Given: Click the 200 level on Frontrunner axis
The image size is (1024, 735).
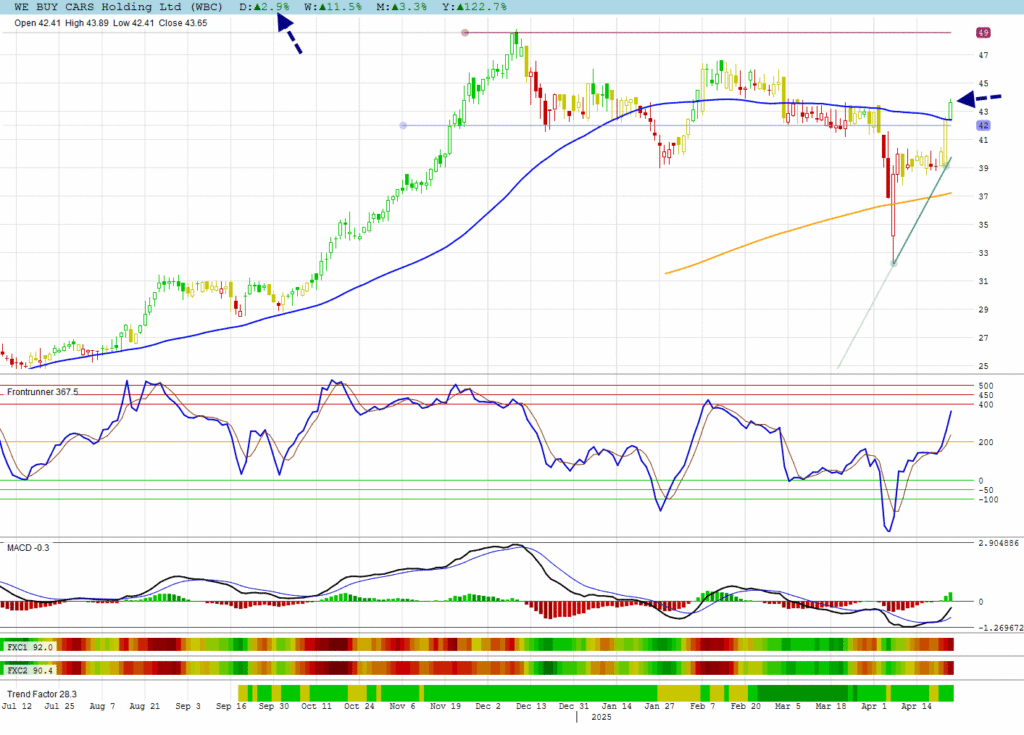Looking at the screenshot, I should [x=986, y=442].
